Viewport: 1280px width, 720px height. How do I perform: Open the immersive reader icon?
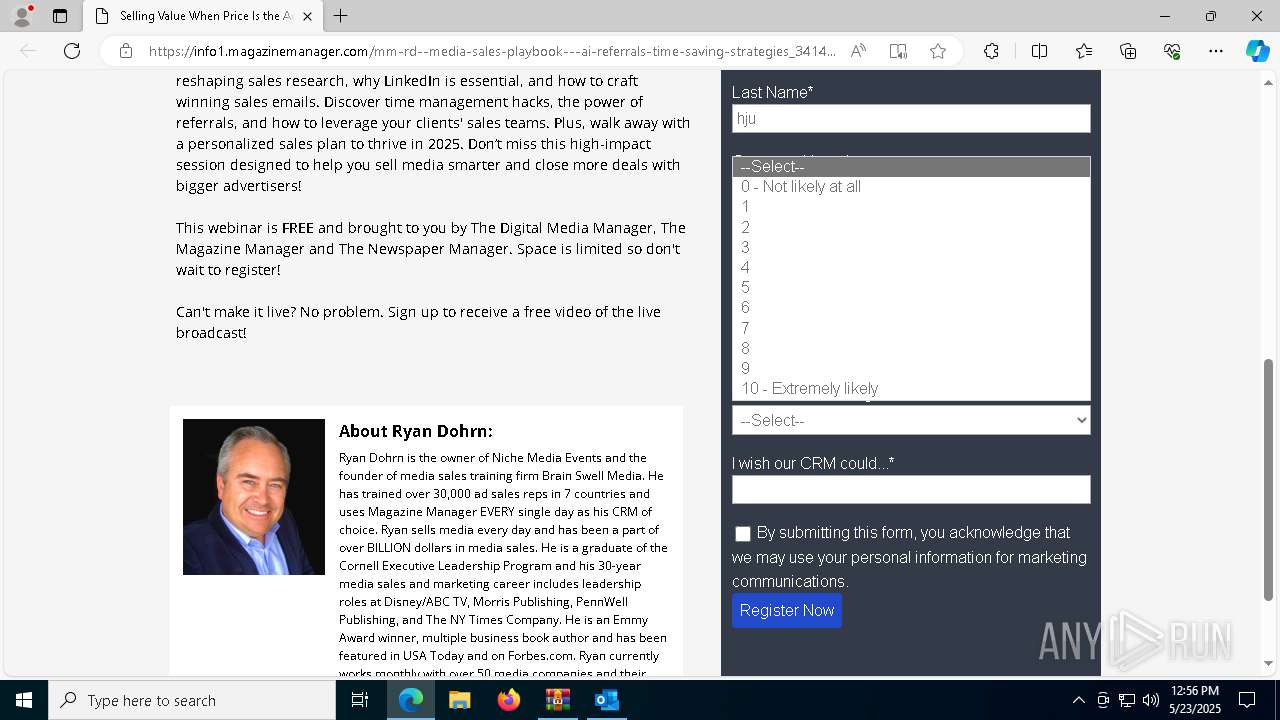(x=898, y=51)
